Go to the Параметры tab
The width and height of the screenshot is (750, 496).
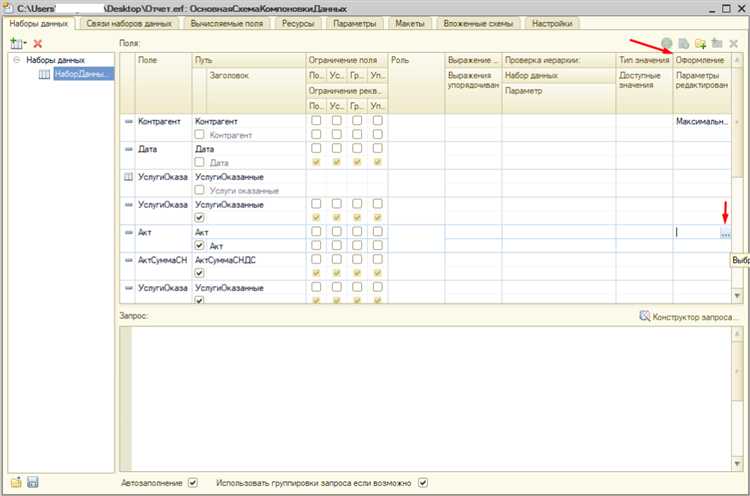coord(354,23)
